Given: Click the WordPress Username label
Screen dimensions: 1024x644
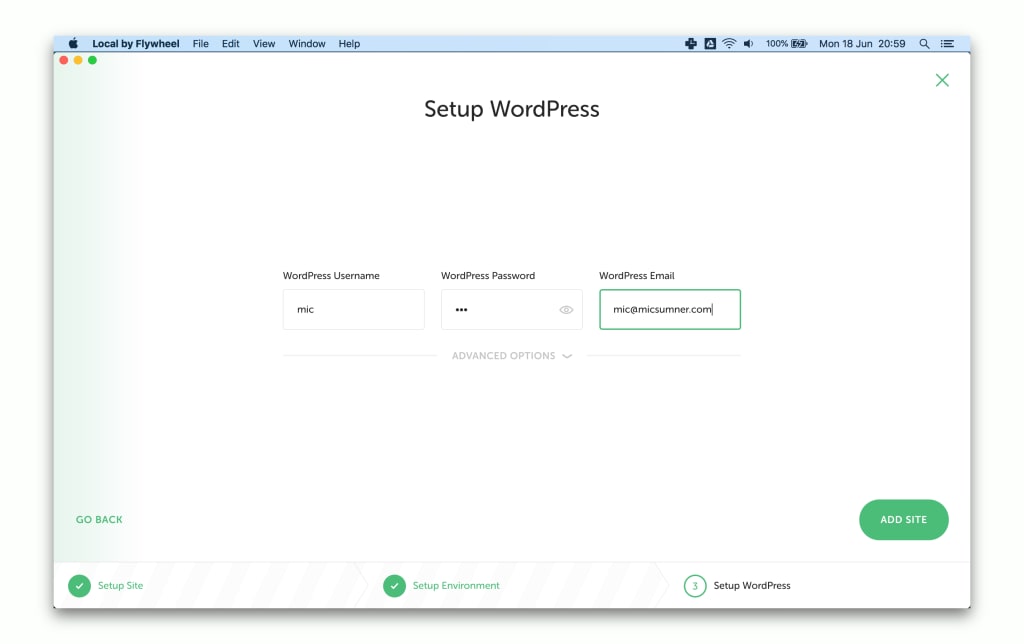Looking at the screenshot, I should tap(331, 276).
